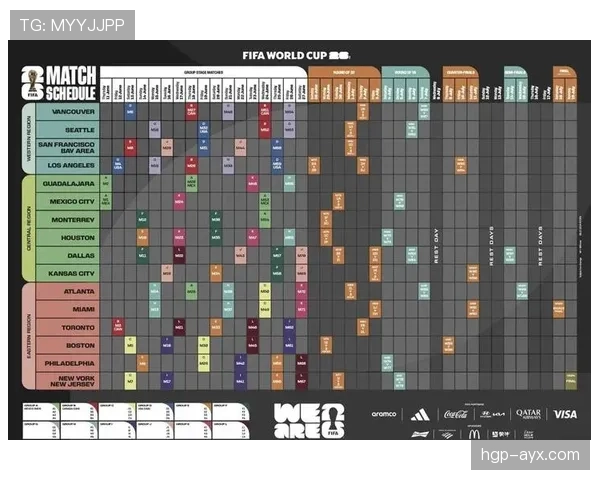Click the Los Angeles row label

coord(68,165)
